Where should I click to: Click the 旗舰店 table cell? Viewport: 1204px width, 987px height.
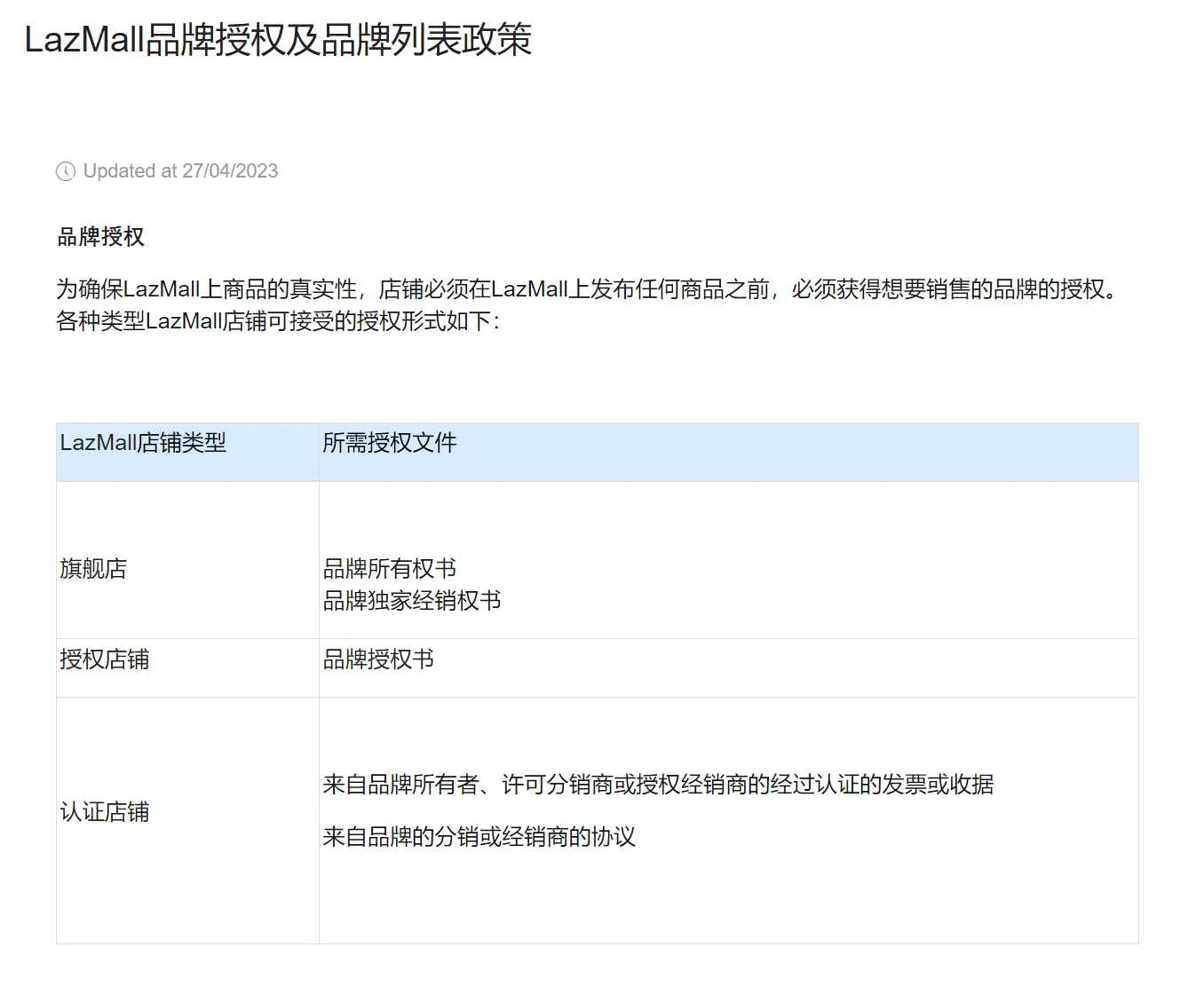coord(91,569)
